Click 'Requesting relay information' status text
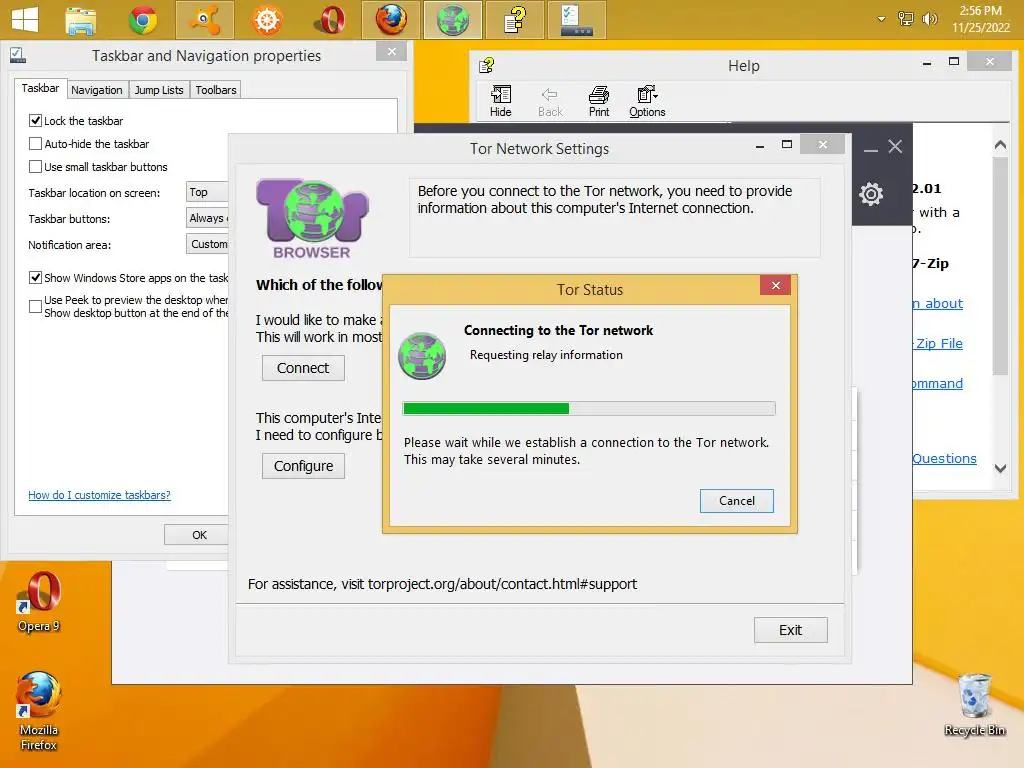This screenshot has width=1024, height=768. click(546, 355)
